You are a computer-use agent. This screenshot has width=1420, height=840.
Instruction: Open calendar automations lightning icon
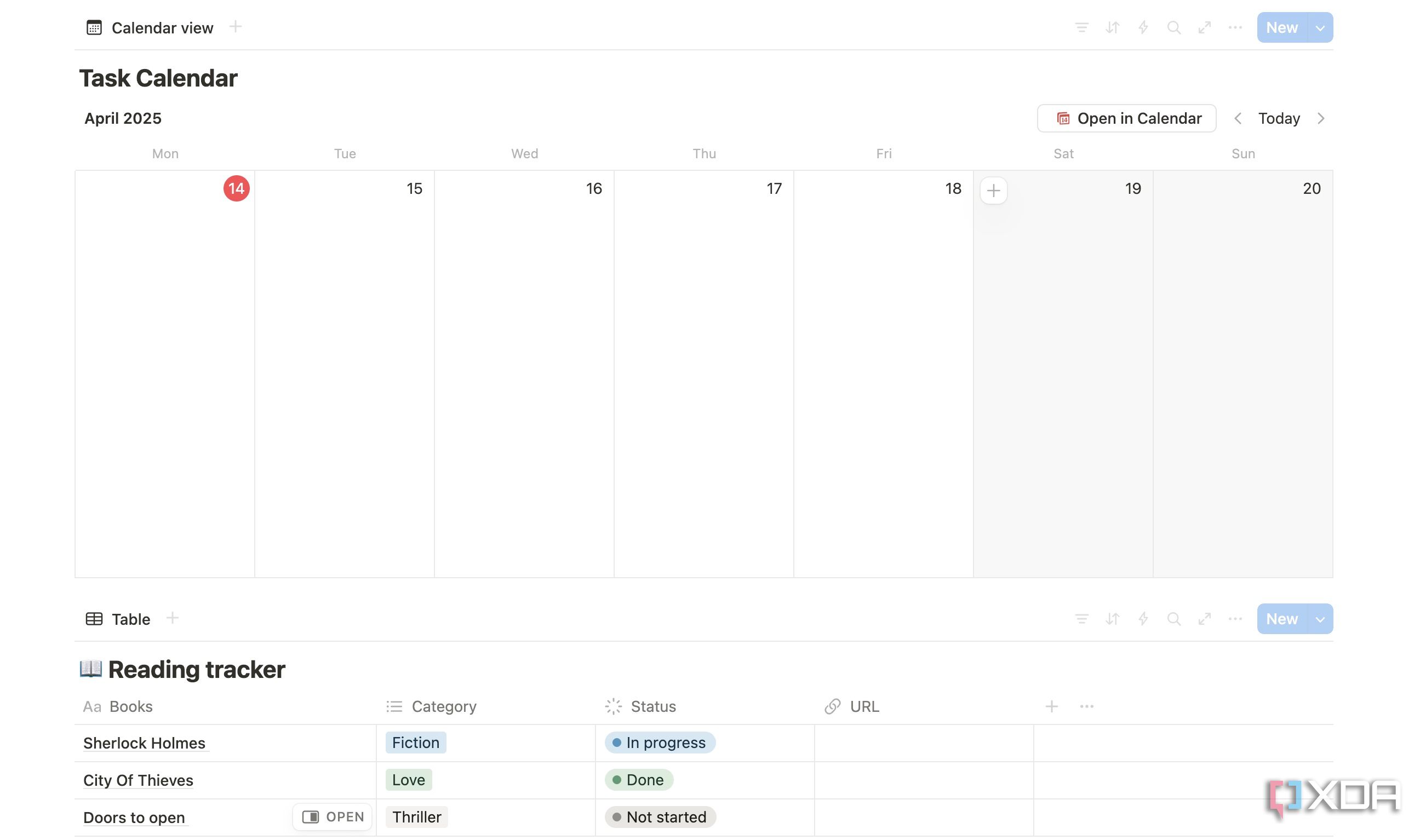pyautogui.click(x=1143, y=27)
